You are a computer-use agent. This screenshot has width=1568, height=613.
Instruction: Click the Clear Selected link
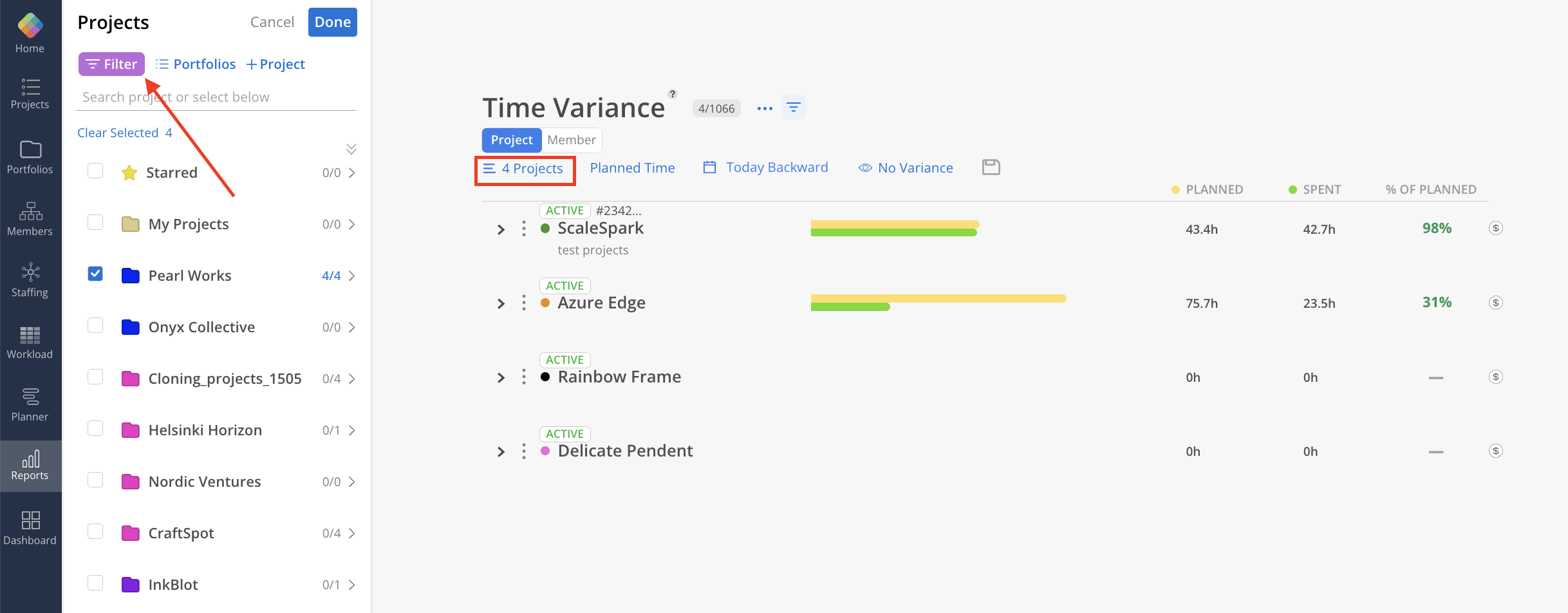125,133
